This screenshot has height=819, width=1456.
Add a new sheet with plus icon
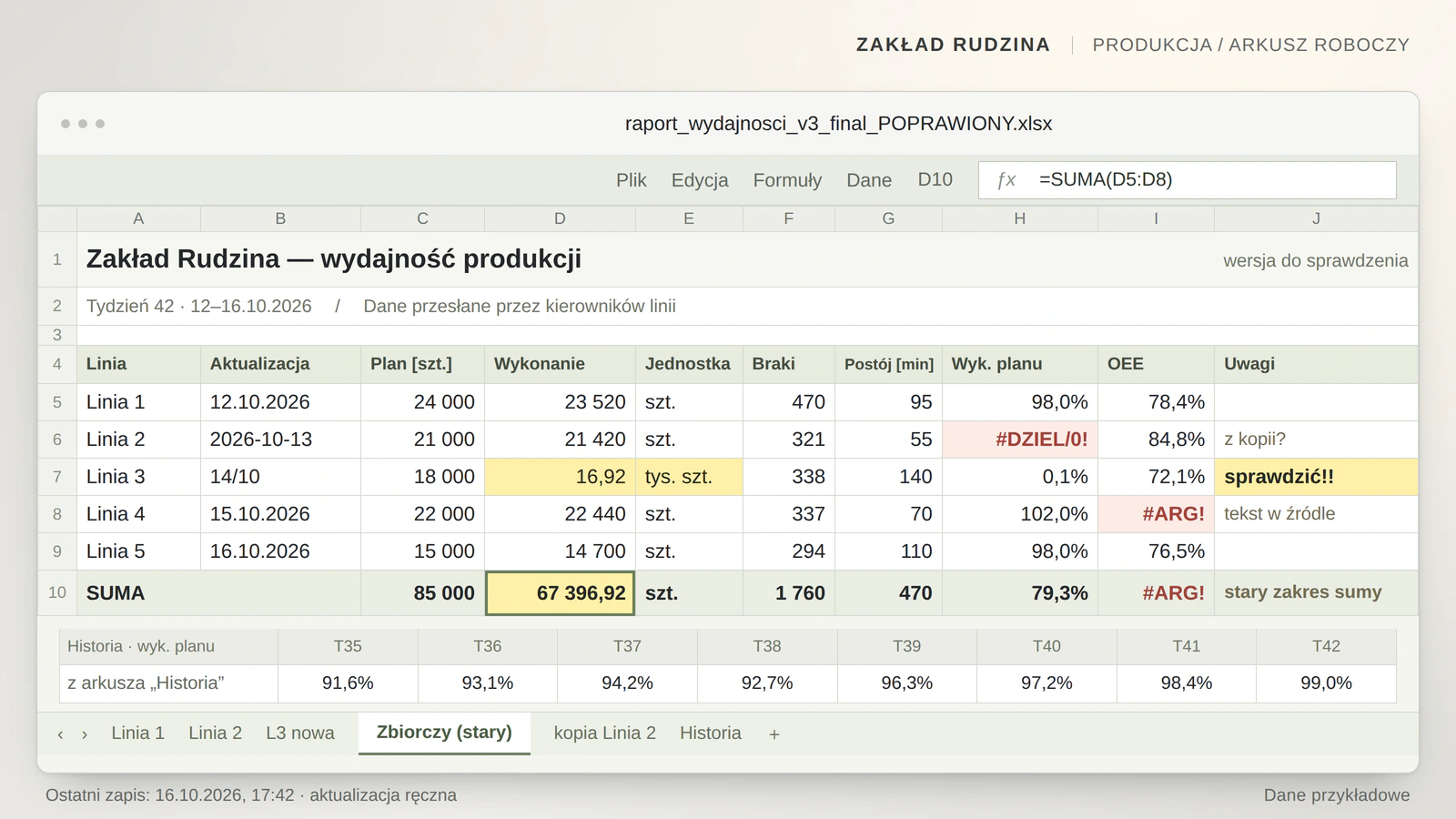(x=774, y=734)
